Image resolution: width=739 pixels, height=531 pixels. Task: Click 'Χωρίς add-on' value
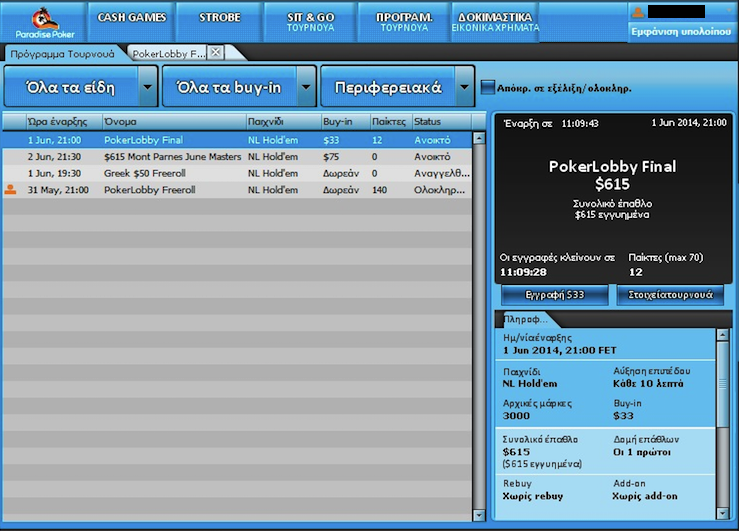(x=645, y=496)
